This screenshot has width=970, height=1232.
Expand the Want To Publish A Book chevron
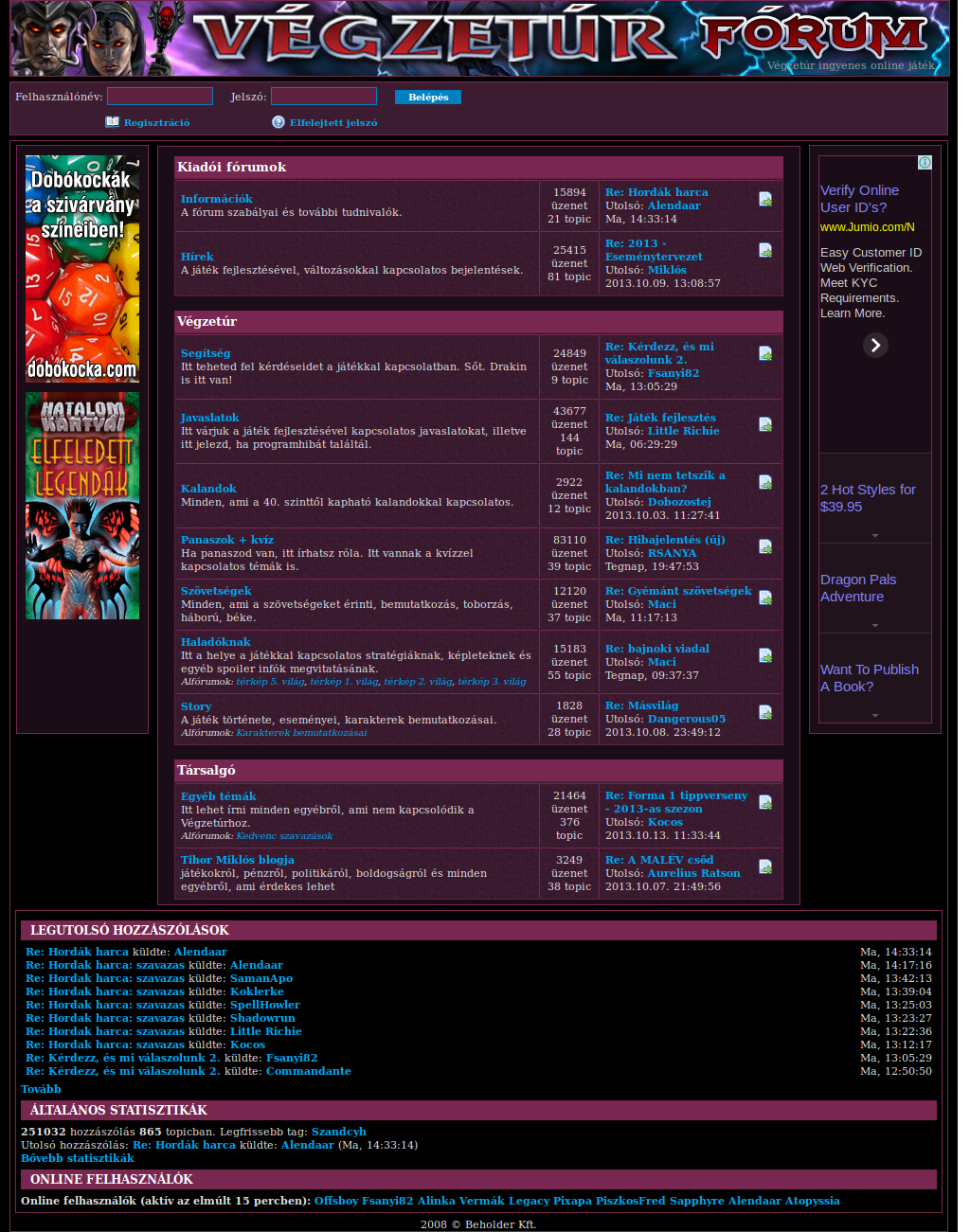pos(873,713)
